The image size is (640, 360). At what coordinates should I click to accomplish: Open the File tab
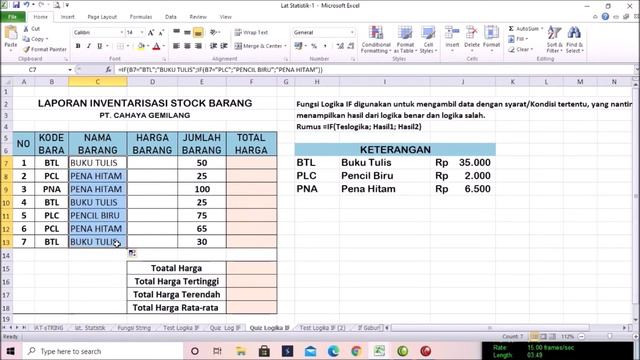(13, 17)
